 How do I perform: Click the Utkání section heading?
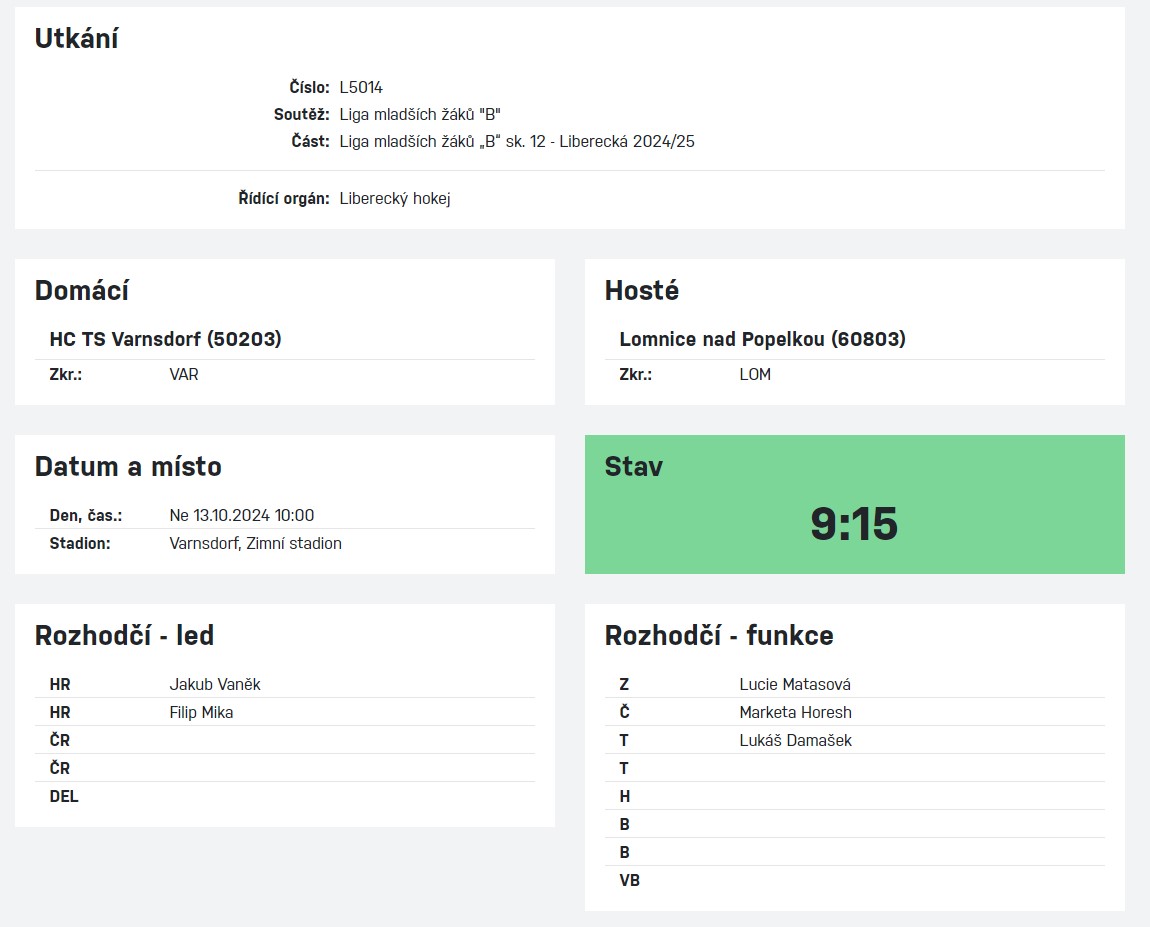(76, 38)
